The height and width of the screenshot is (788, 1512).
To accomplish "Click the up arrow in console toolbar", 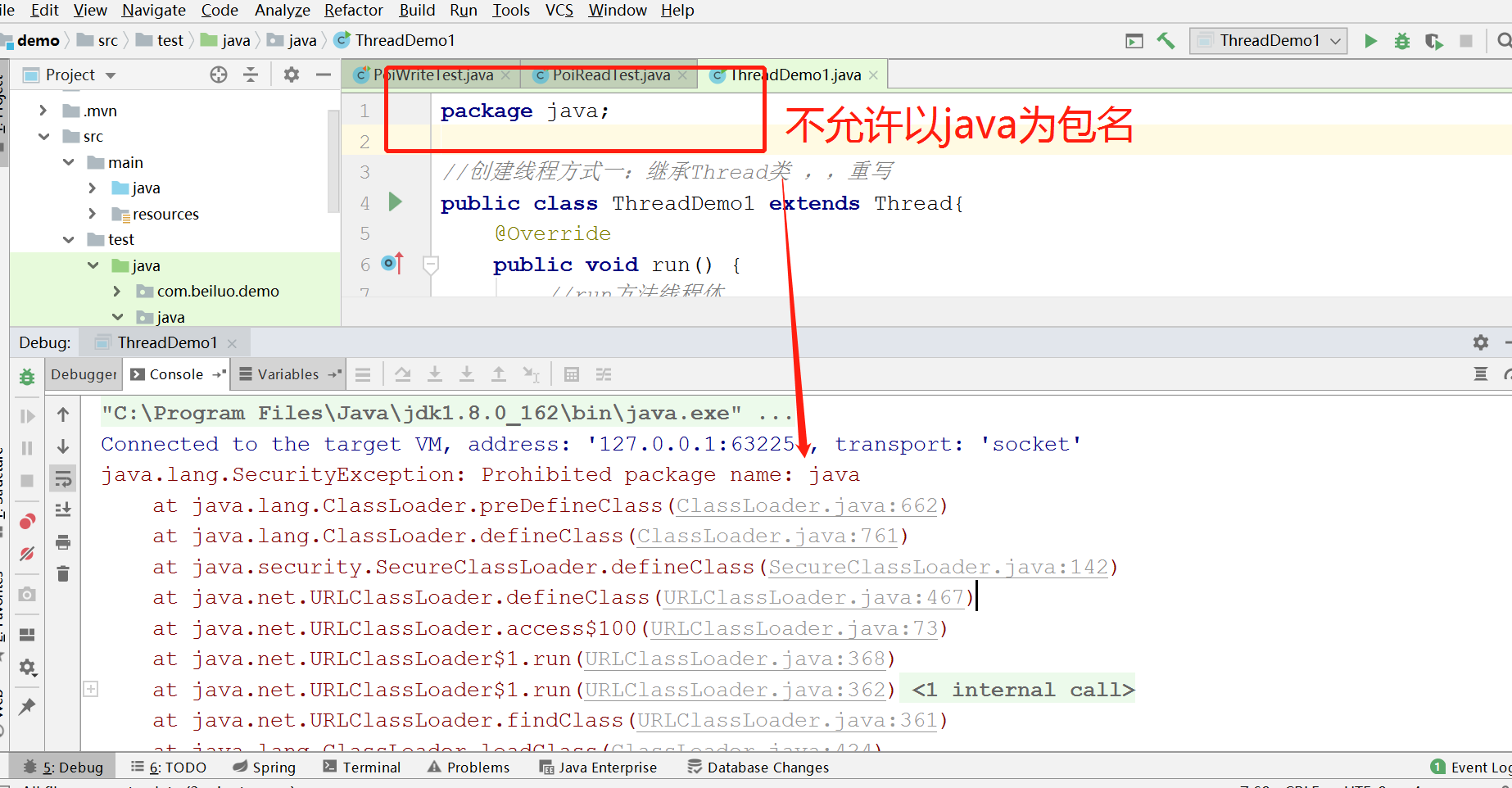I will (63, 415).
